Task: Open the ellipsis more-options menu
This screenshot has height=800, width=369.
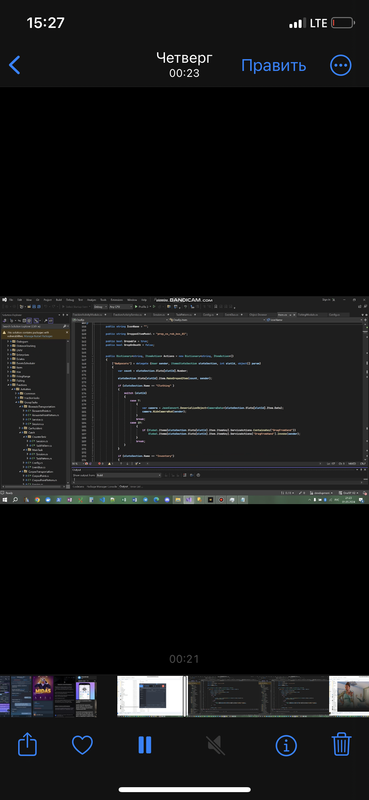Action: point(341,65)
